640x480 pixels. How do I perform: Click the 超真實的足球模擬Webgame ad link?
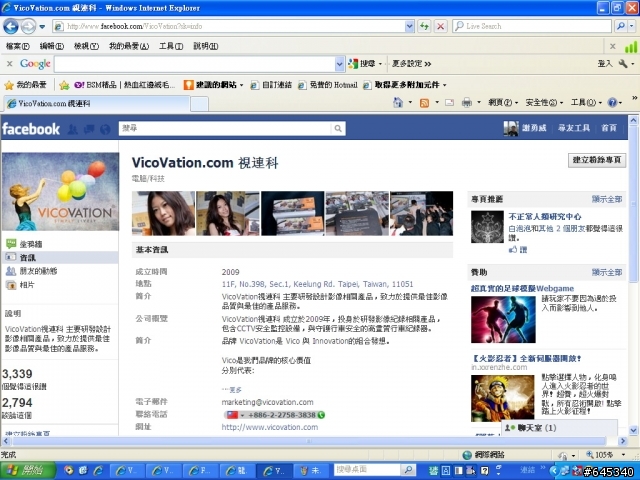click(522, 288)
